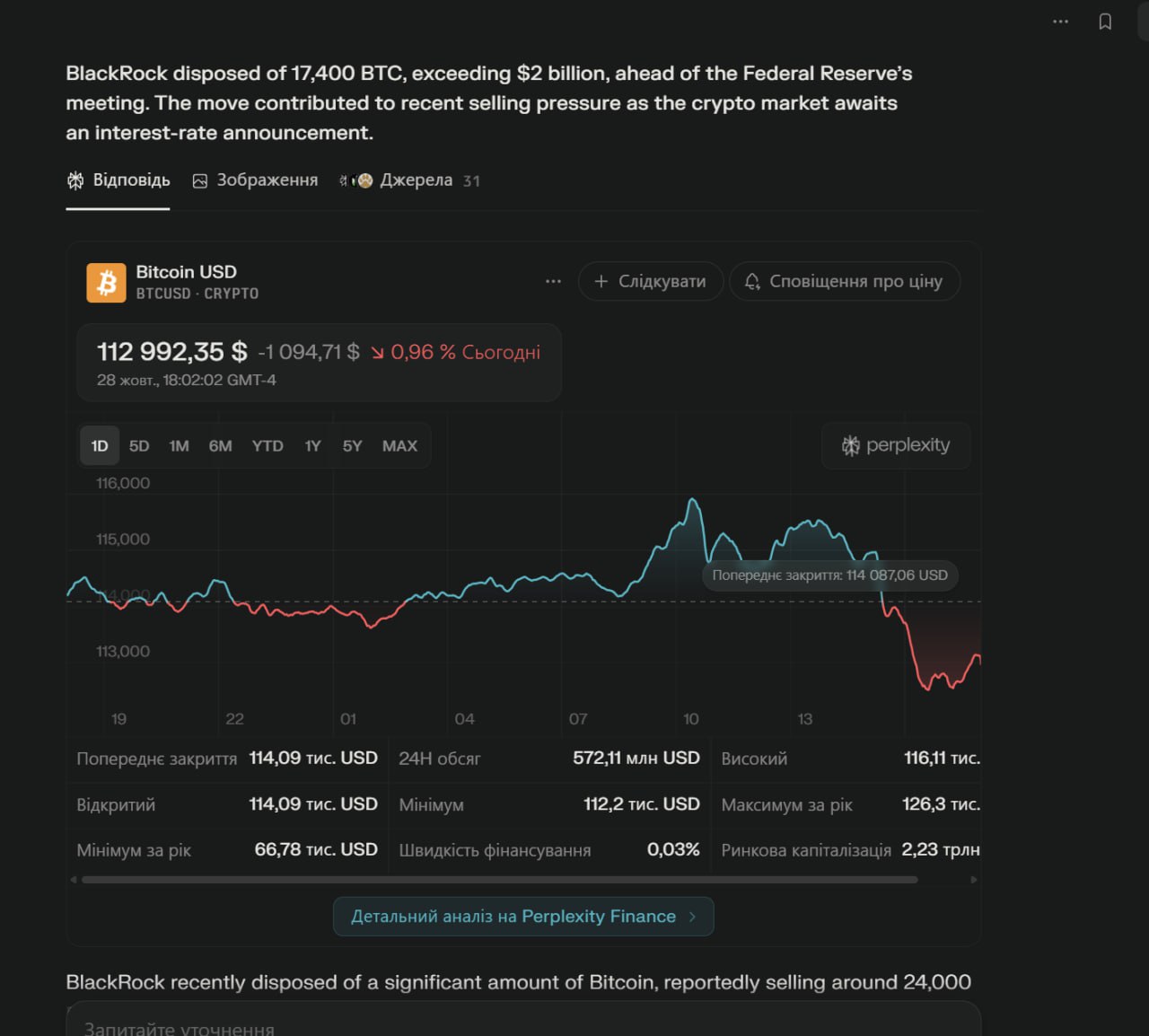Select the 5D chart range
Screen dimensions: 1149x1036
pyautogui.click(x=139, y=446)
